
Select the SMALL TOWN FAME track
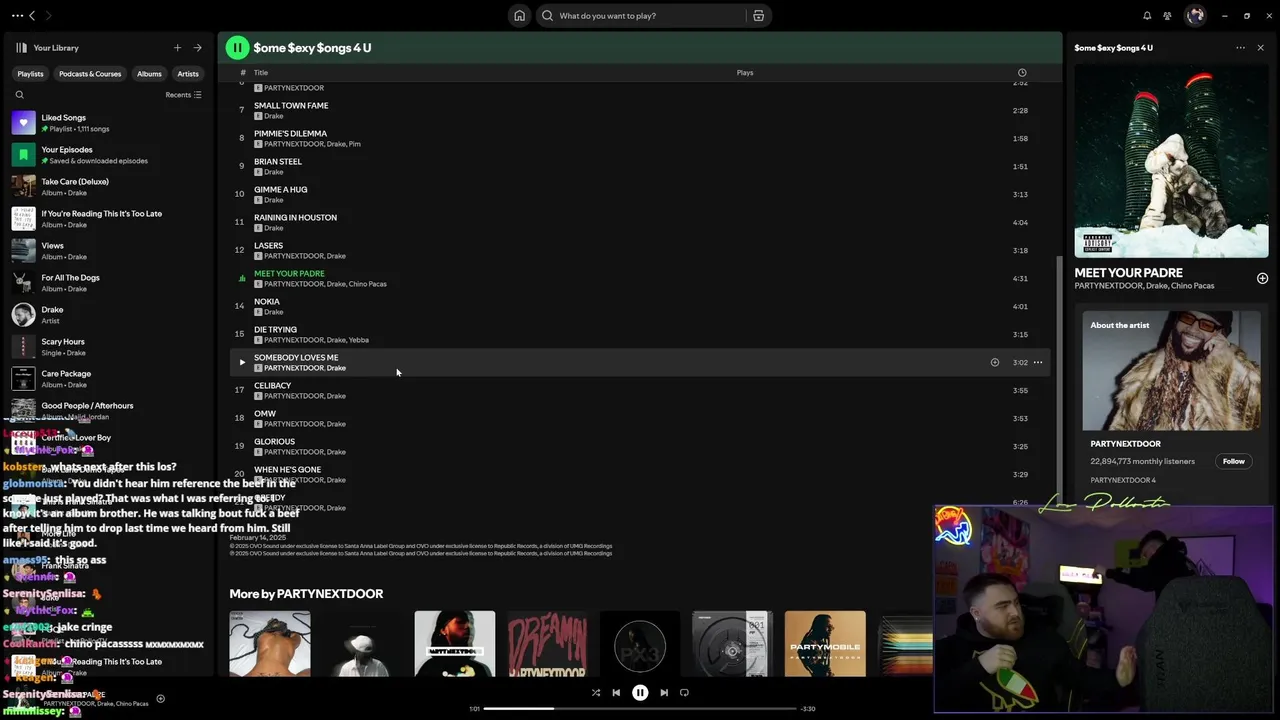click(640, 111)
